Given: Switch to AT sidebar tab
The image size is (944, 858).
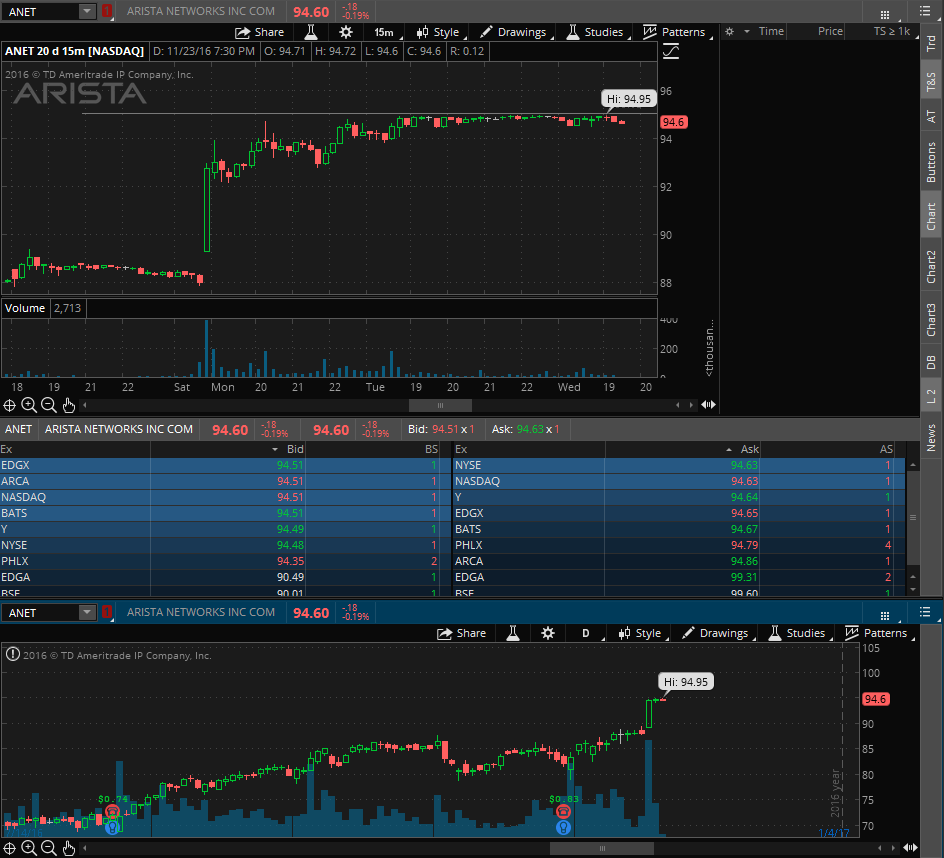Looking at the screenshot, I should (x=931, y=116).
